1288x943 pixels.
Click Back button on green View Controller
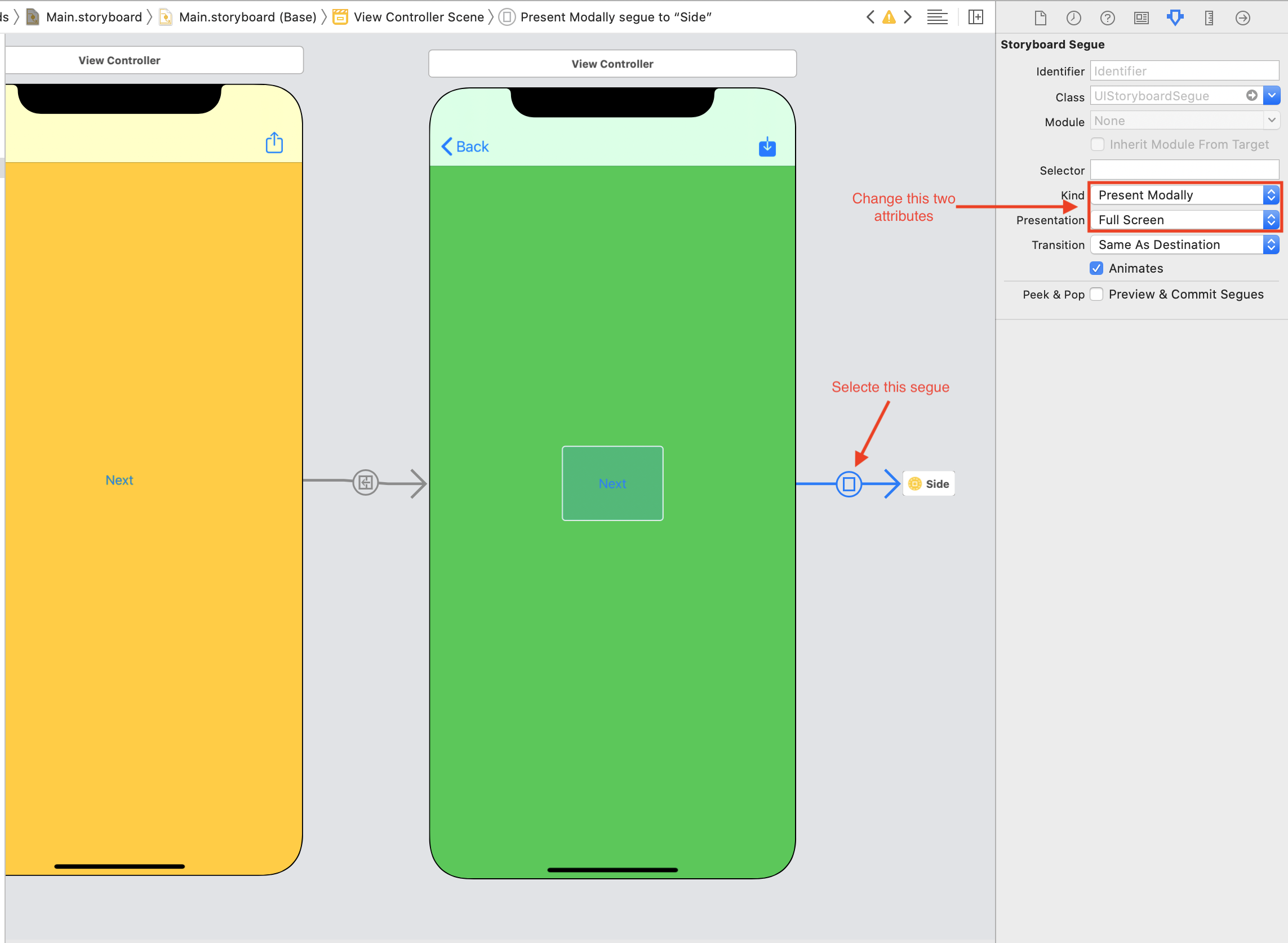465,147
